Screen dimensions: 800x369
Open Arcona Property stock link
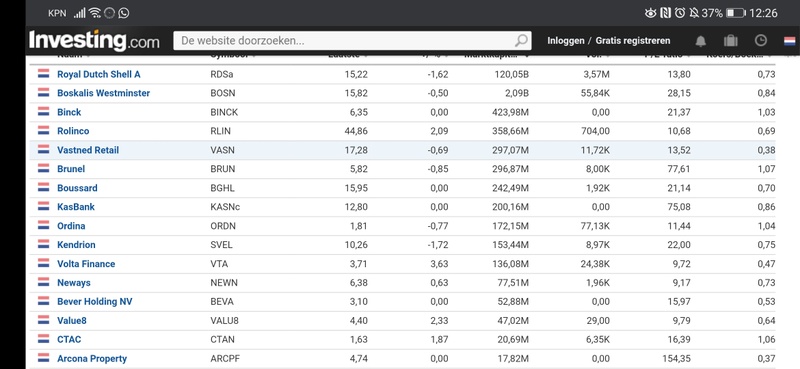[x=92, y=359]
